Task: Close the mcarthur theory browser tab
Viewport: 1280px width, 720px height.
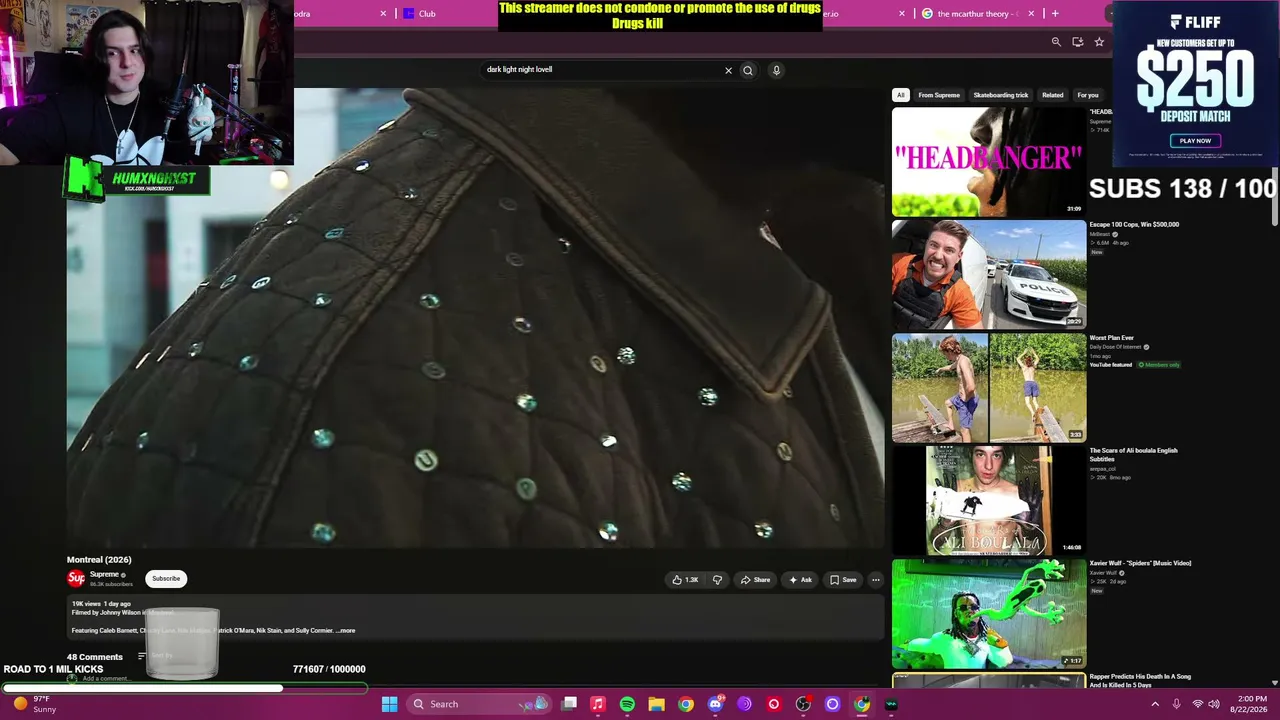Action: (x=1031, y=14)
